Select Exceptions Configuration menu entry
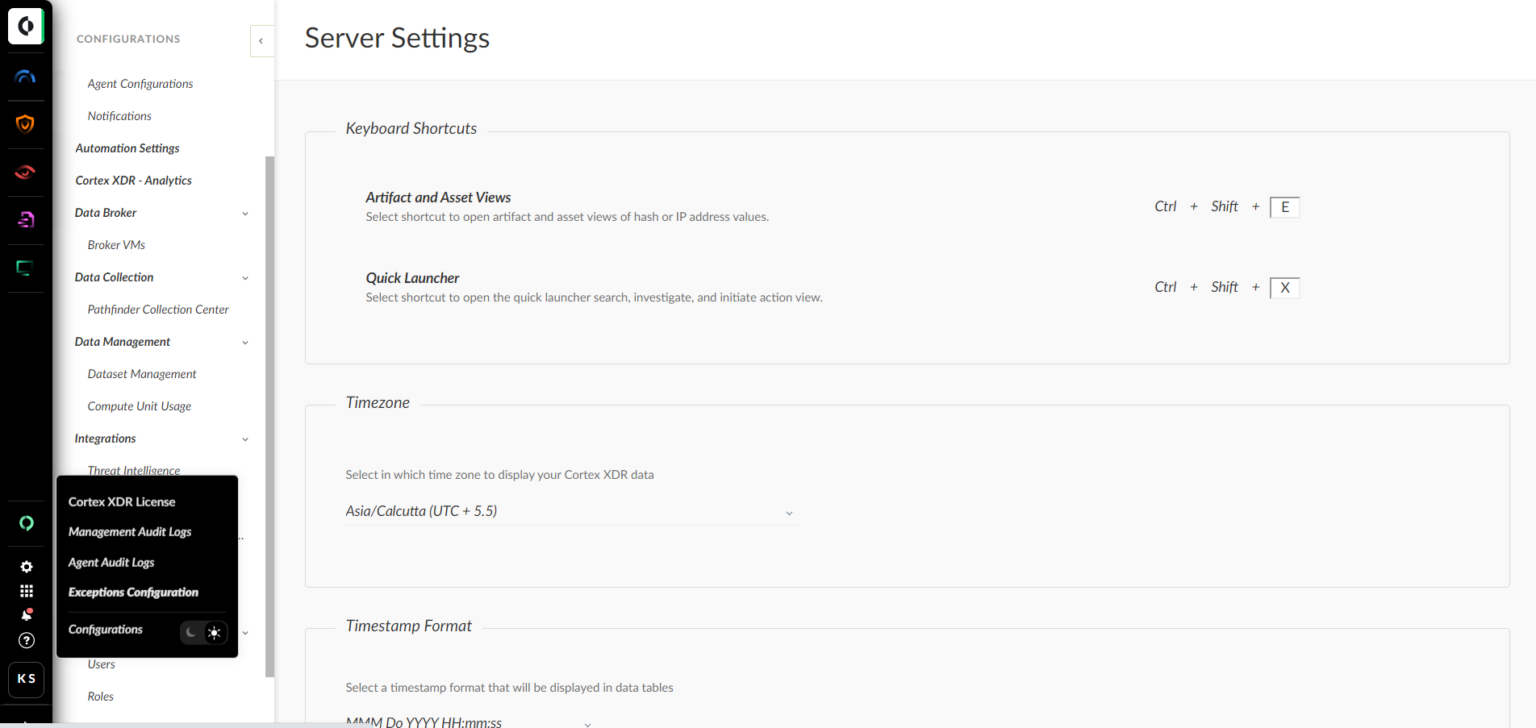The height and width of the screenshot is (728, 1536). coord(133,592)
